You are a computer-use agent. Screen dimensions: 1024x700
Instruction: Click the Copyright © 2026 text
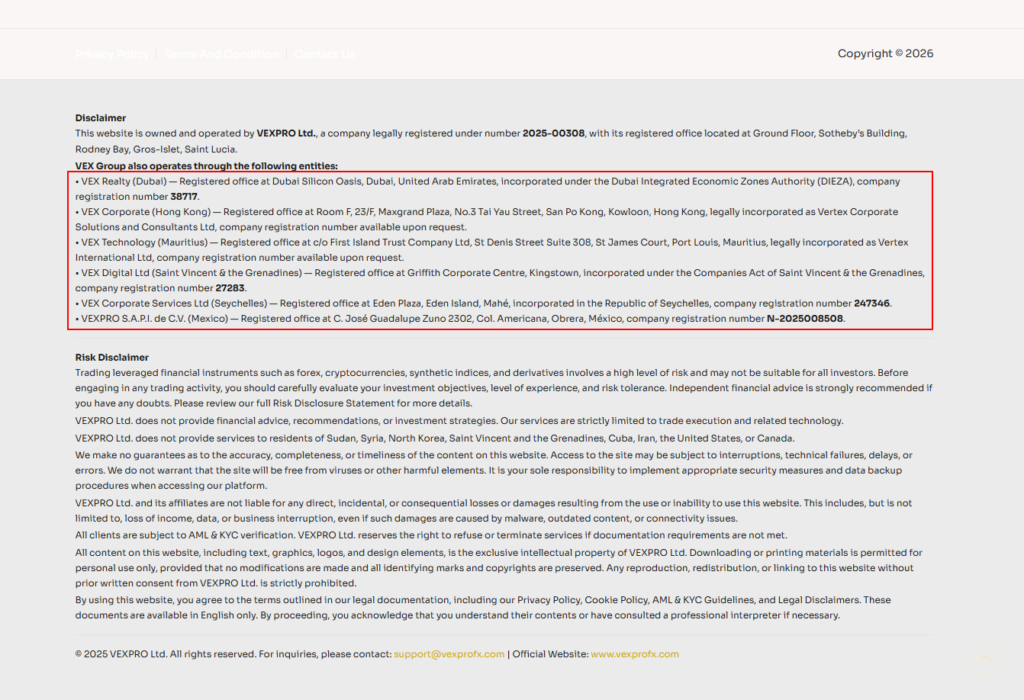pos(885,54)
